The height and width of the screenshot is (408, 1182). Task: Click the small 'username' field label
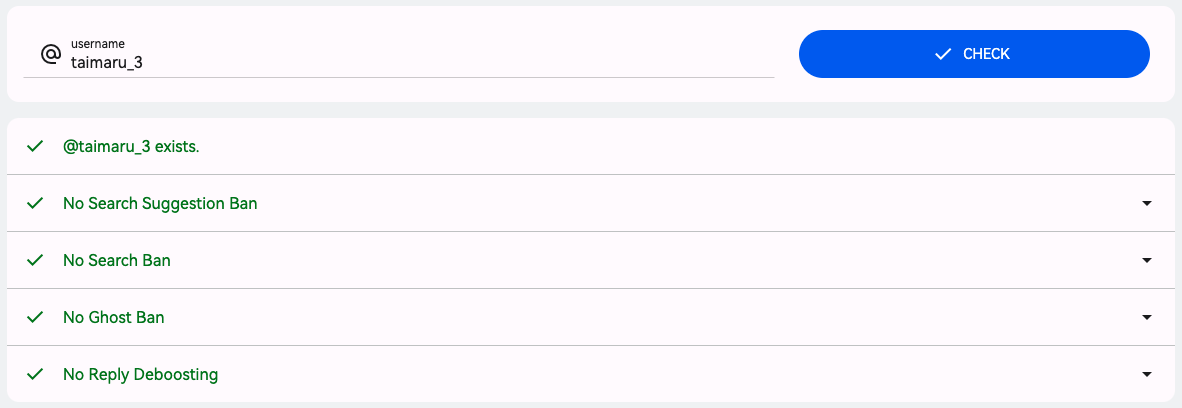98,44
